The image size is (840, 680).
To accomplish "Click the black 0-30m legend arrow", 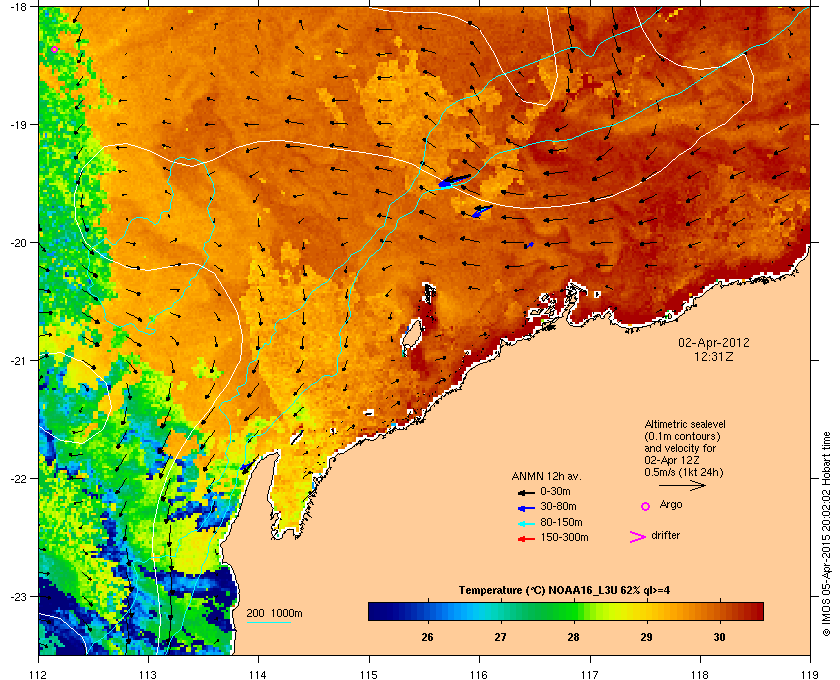I will point(526,492).
